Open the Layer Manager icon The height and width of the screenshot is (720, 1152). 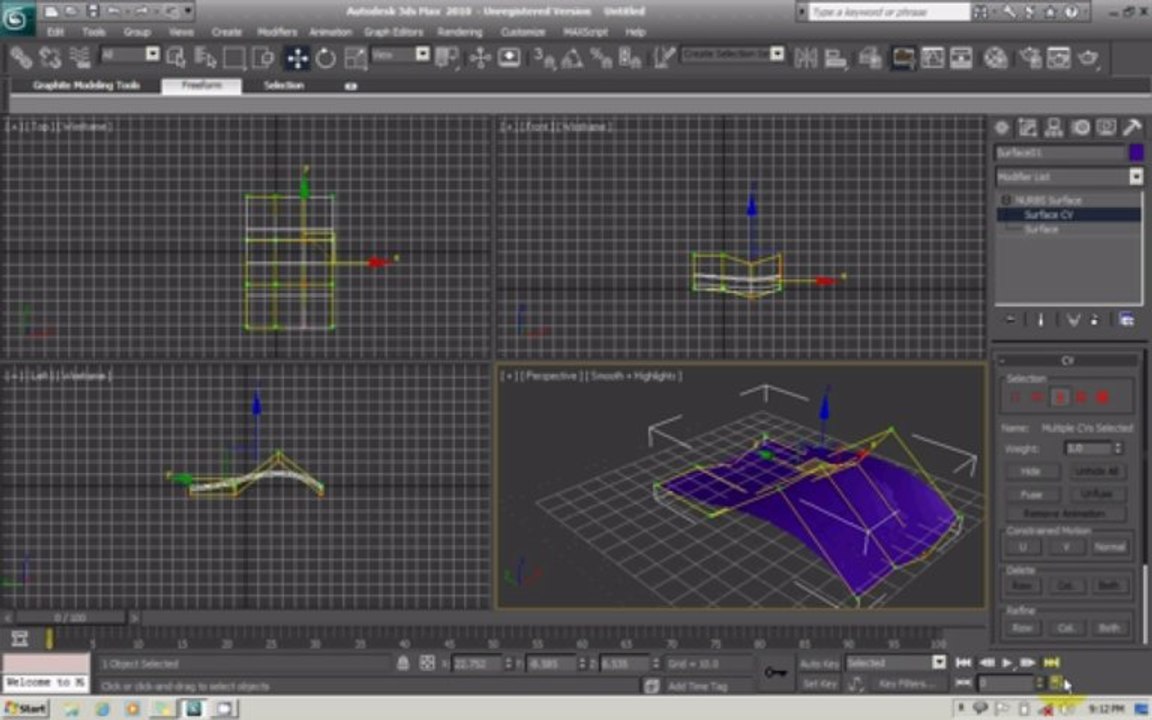870,57
